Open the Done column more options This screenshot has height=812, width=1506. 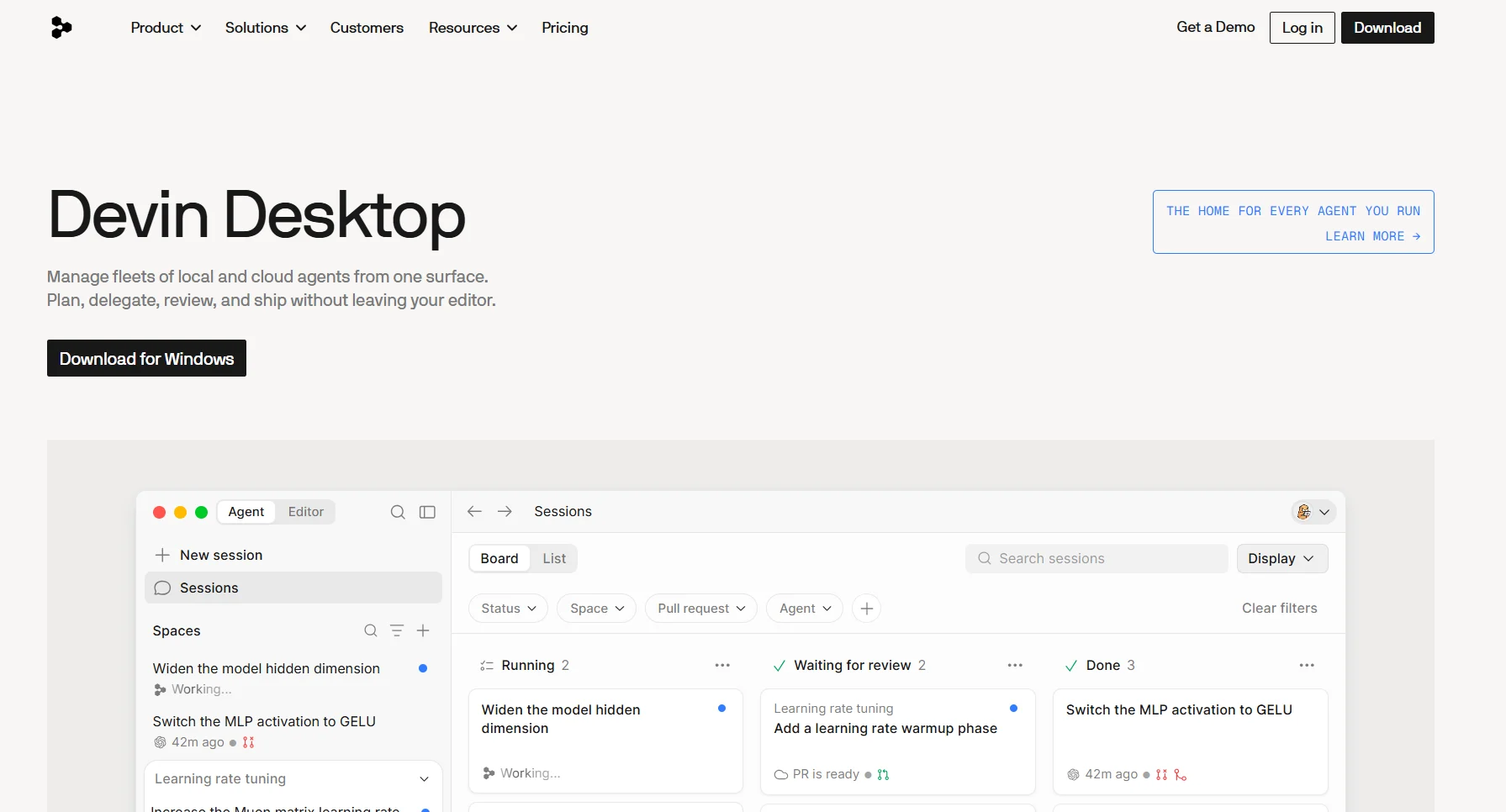click(1307, 665)
